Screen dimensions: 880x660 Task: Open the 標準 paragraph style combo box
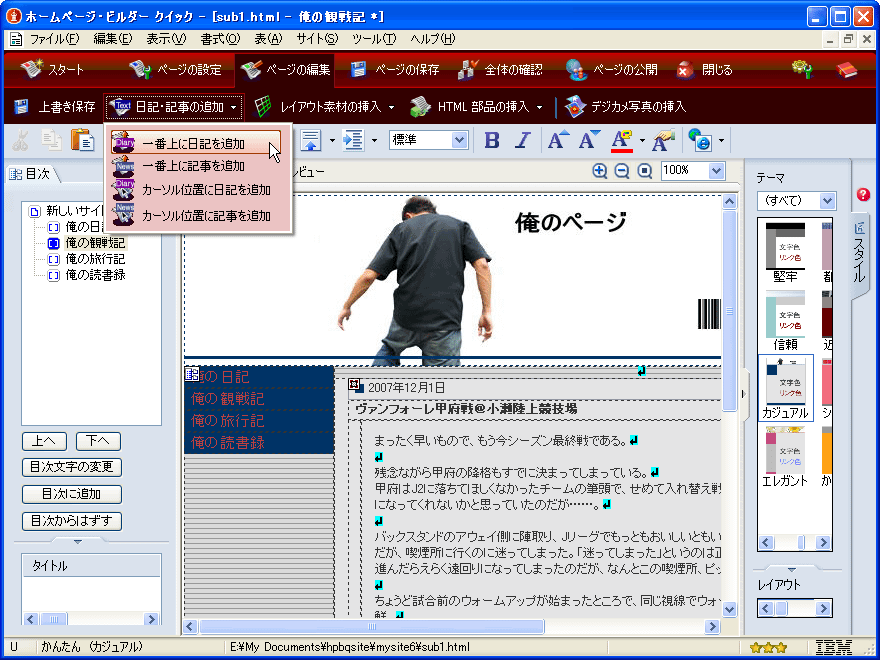pyautogui.click(x=428, y=140)
